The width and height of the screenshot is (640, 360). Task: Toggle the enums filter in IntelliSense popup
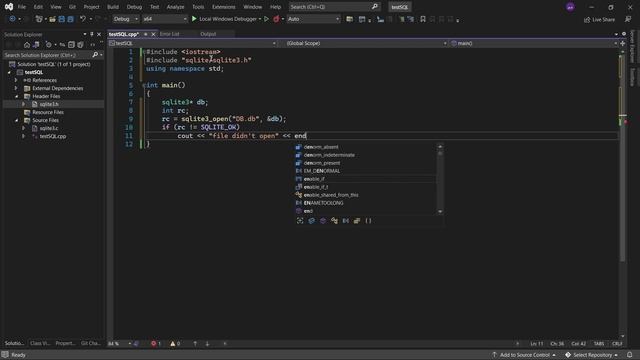click(x=357, y=221)
